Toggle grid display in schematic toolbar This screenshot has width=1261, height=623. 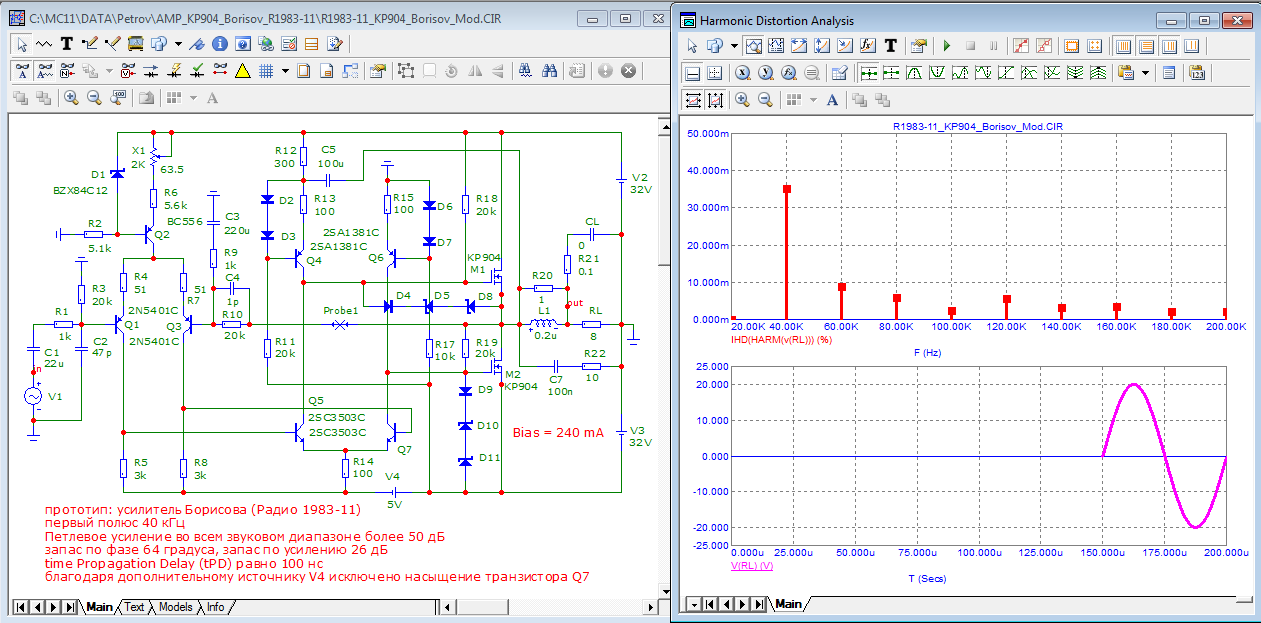[266, 71]
